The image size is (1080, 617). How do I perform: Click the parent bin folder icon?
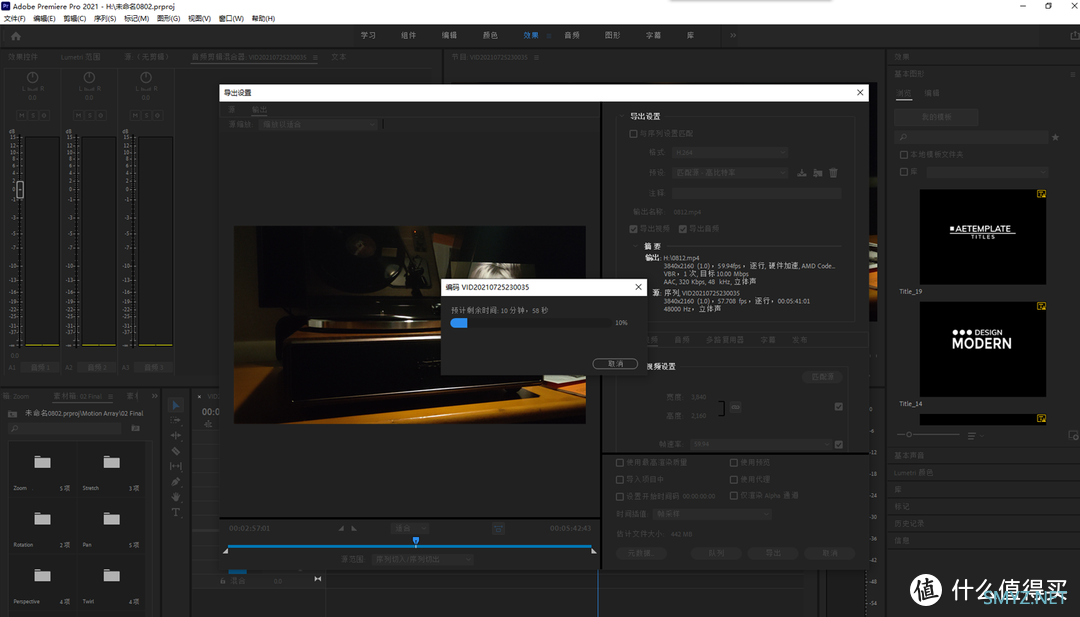click(12, 414)
